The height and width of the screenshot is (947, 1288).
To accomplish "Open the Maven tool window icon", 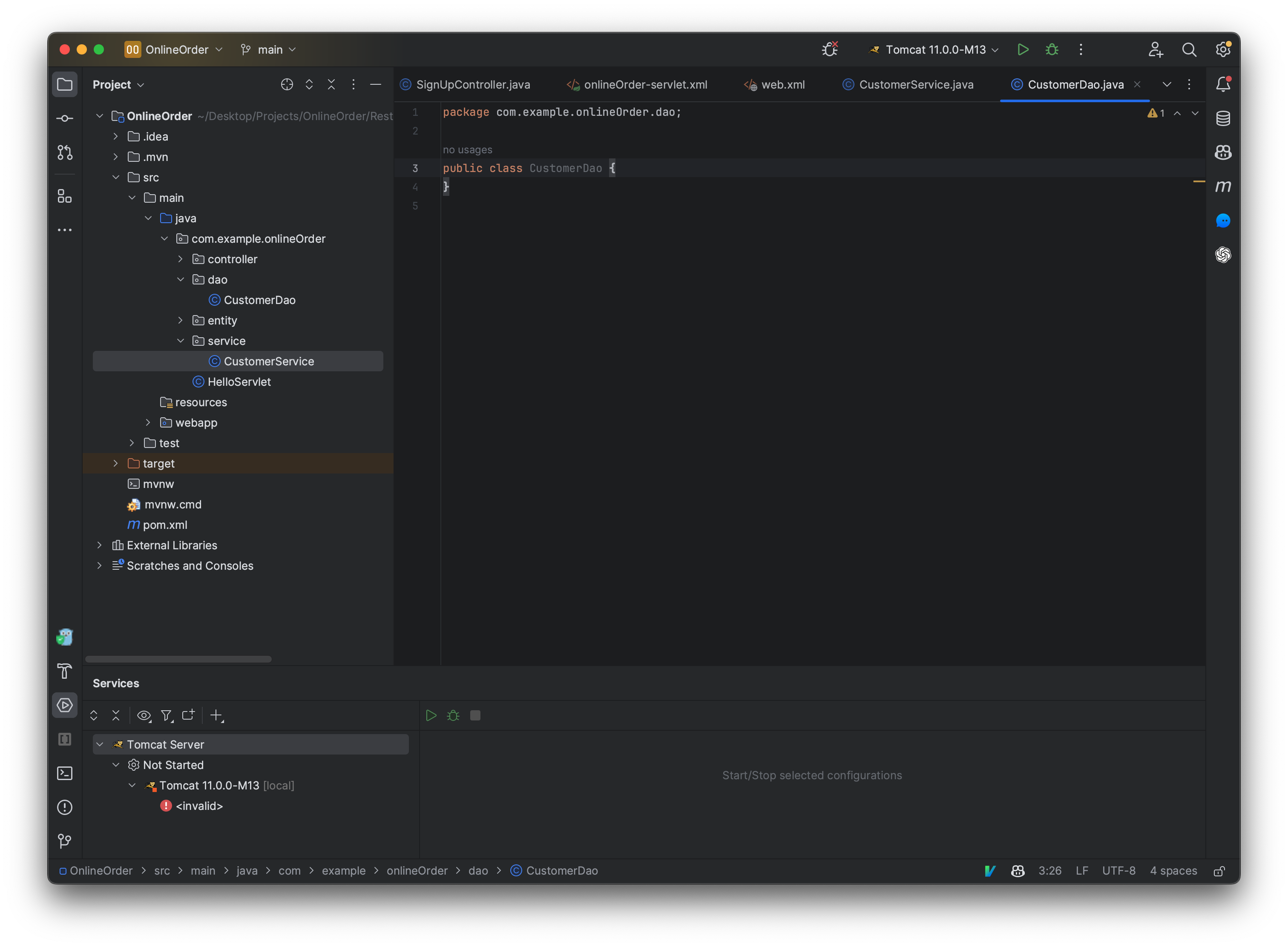I will point(1223,187).
